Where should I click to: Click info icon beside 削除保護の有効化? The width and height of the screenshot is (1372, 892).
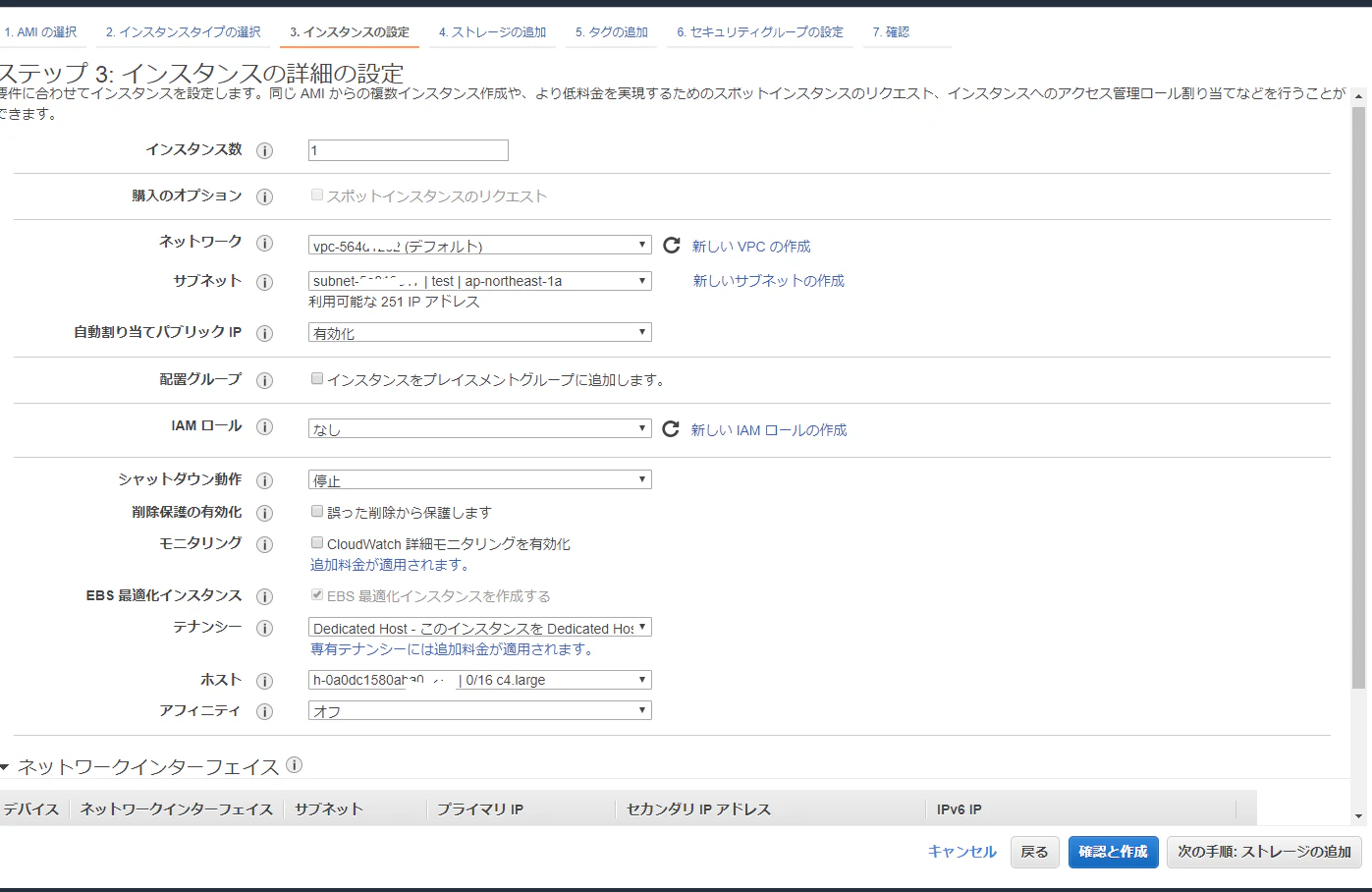[x=264, y=513]
